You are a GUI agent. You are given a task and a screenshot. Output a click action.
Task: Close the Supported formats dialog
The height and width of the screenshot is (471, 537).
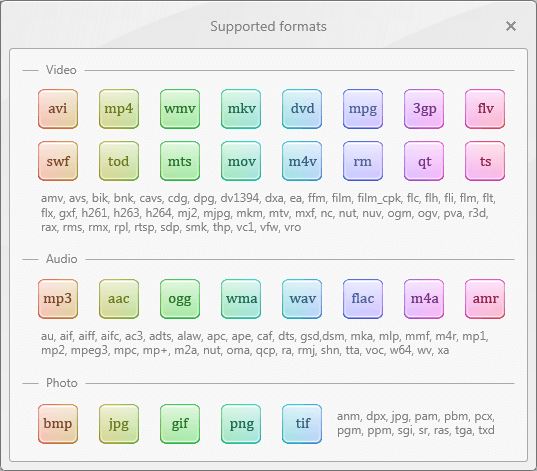511,26
